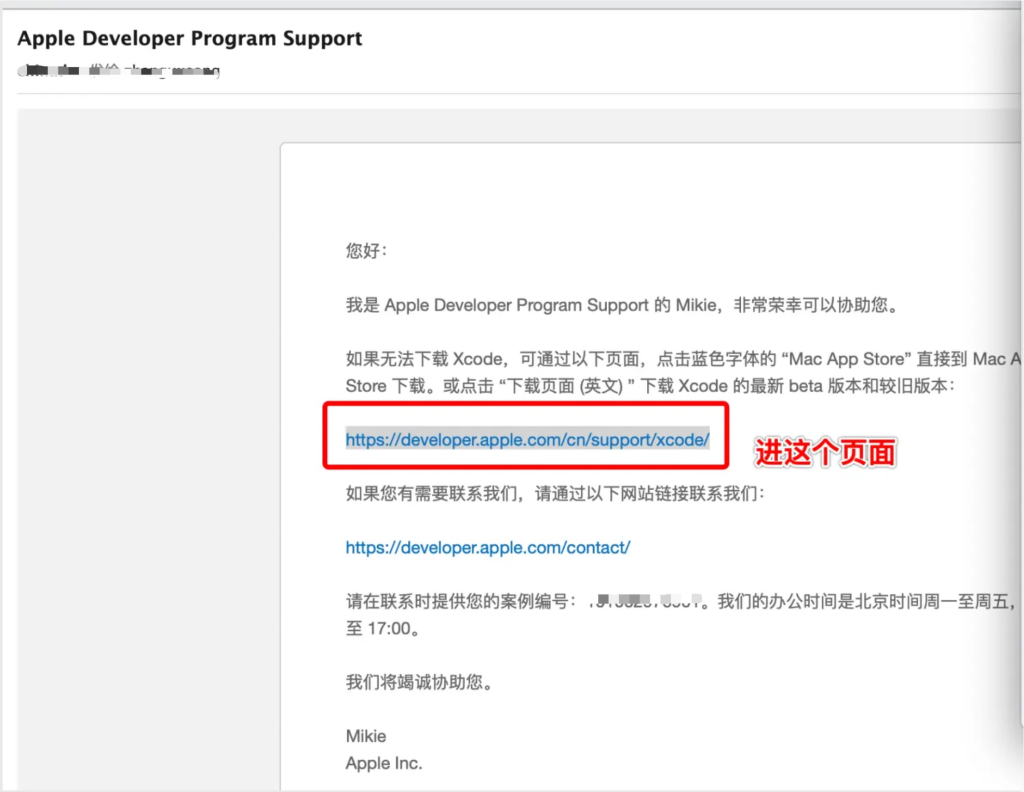The width and height of the screenshot is (1024, 792).
Task: Click the line starting Store 下载。或点击
Action: [650, 386]
